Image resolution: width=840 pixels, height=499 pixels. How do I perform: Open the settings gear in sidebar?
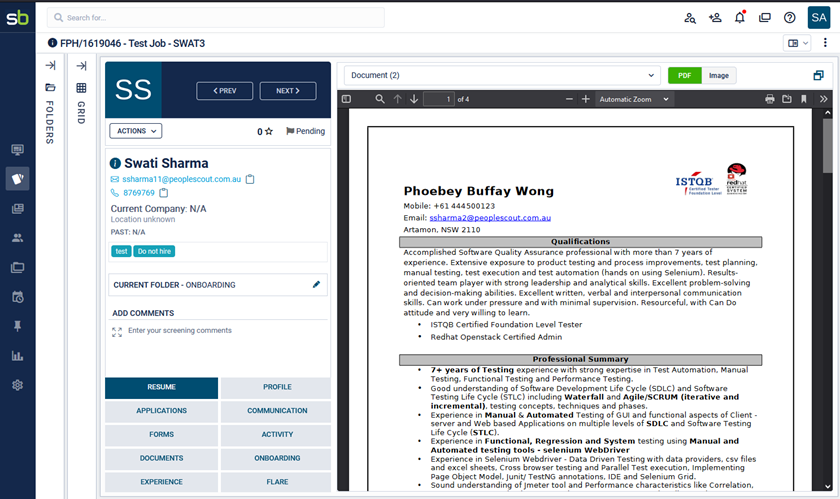(x=18, y=385)
